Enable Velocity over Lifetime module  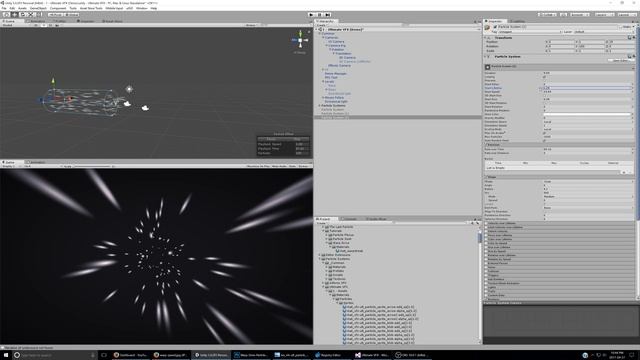486,223
